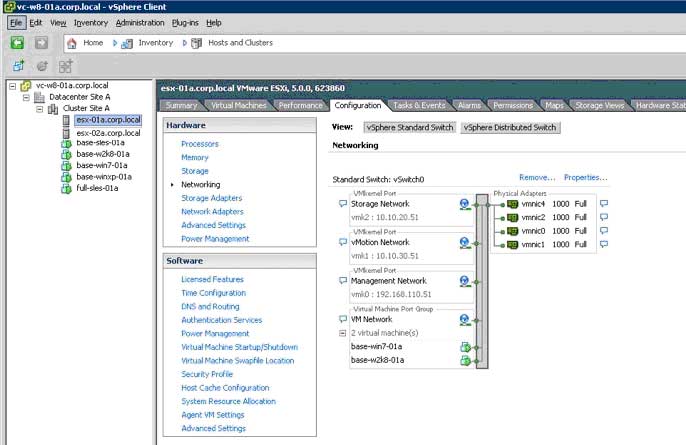Image resolution: width=686 pixels, height=445 pixels.
Task: Switch to the Summary tab
Action: (181, 105)
